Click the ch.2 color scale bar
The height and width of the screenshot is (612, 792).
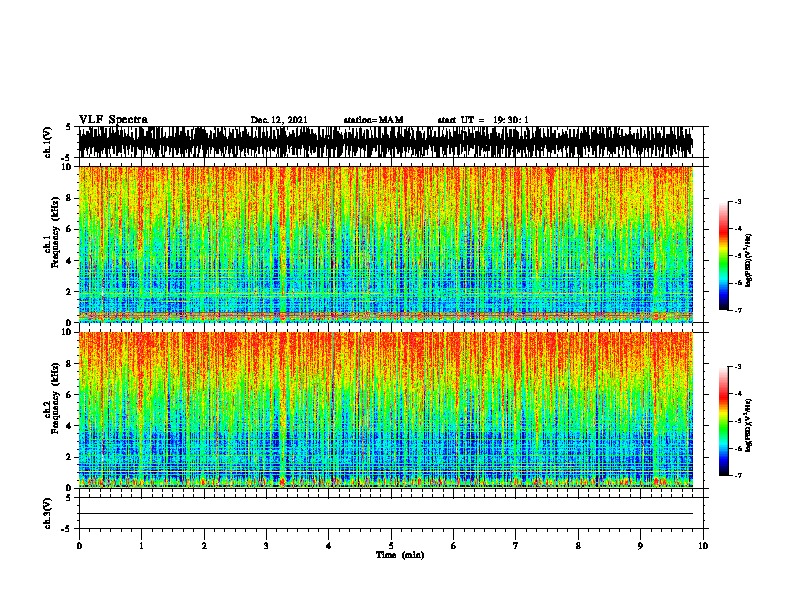tap(724, 421)
